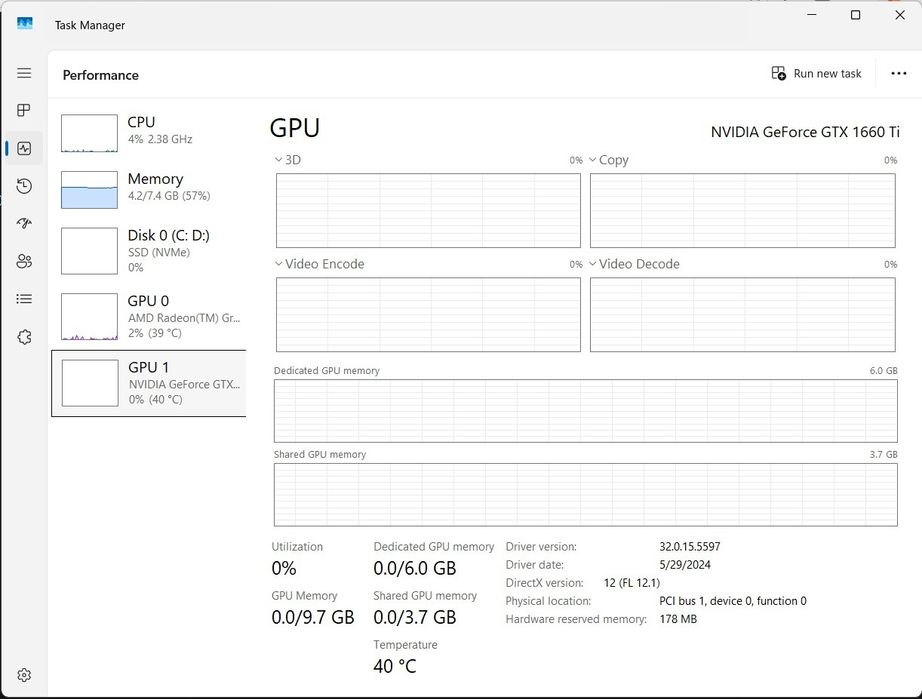The width and height of the screenshot is (922, 699).
Task: Click driver date 5/29/2024
Action: pyautogui.click(x=685, y=565)
